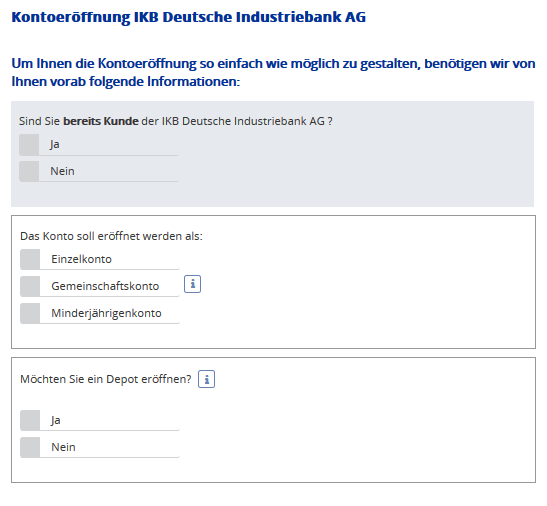This screenshot has height=506, width=547.
Task: Click 'Möchten Sie ein Depot eröffnen?' question text
Action: point(106,379)
